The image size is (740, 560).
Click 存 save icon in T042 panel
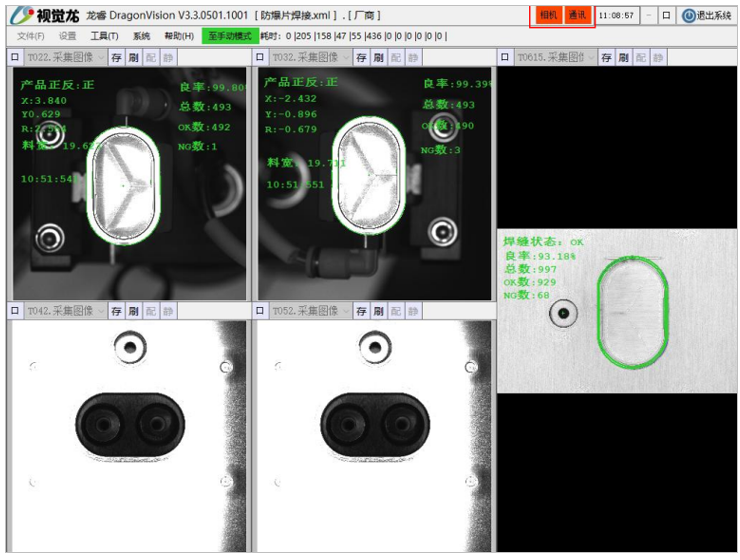[116, 311]
